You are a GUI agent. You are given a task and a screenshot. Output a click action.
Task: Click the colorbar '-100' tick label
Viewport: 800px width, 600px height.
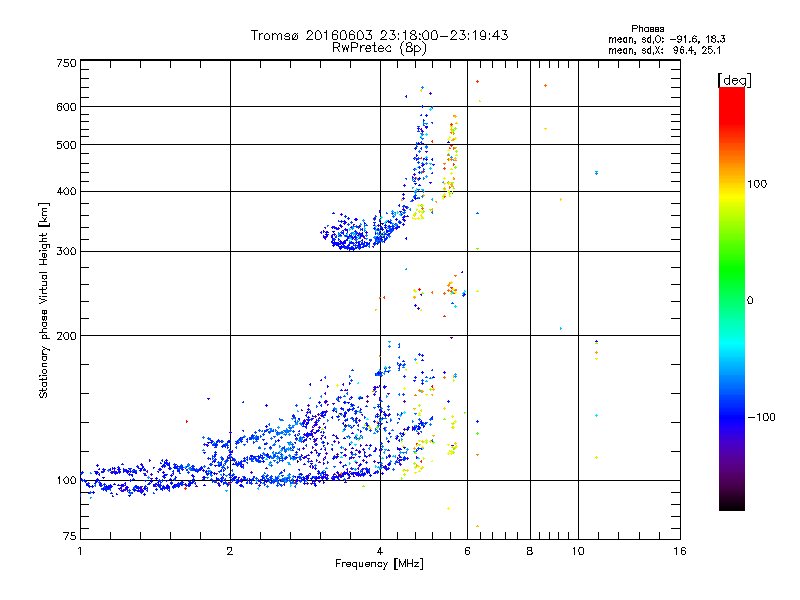tap(762, 417)
